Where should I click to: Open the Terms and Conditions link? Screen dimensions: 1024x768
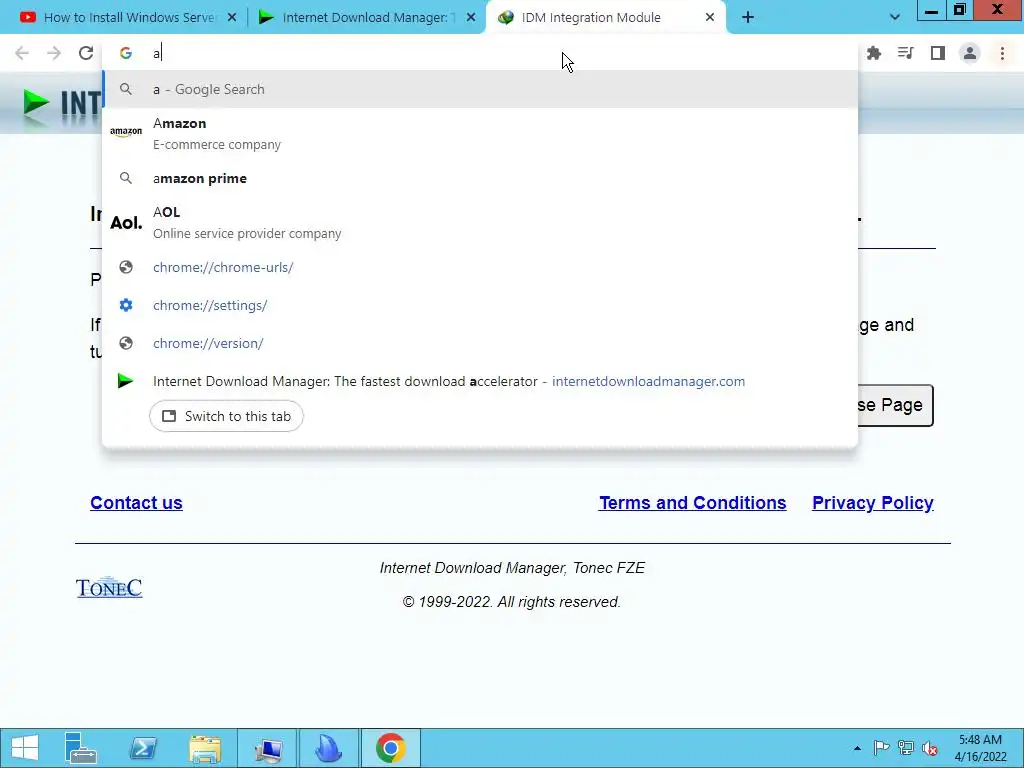pos(693,503)
